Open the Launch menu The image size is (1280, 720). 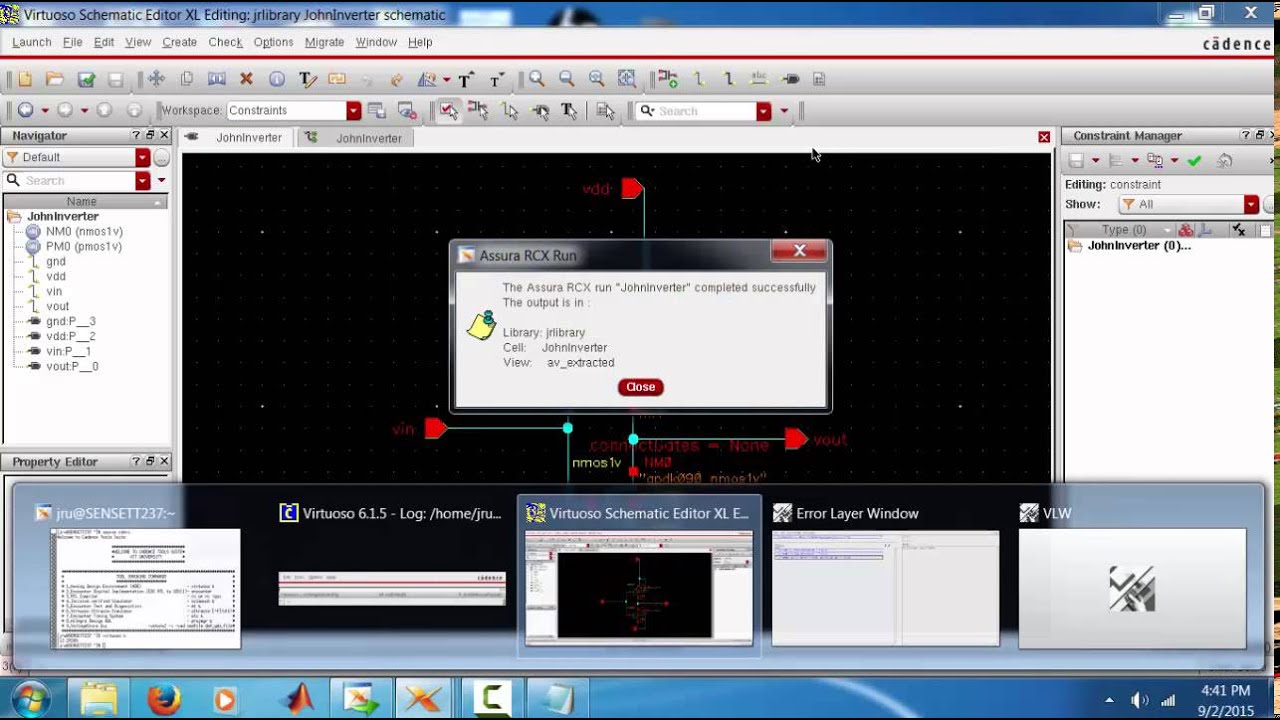[31, 42]
